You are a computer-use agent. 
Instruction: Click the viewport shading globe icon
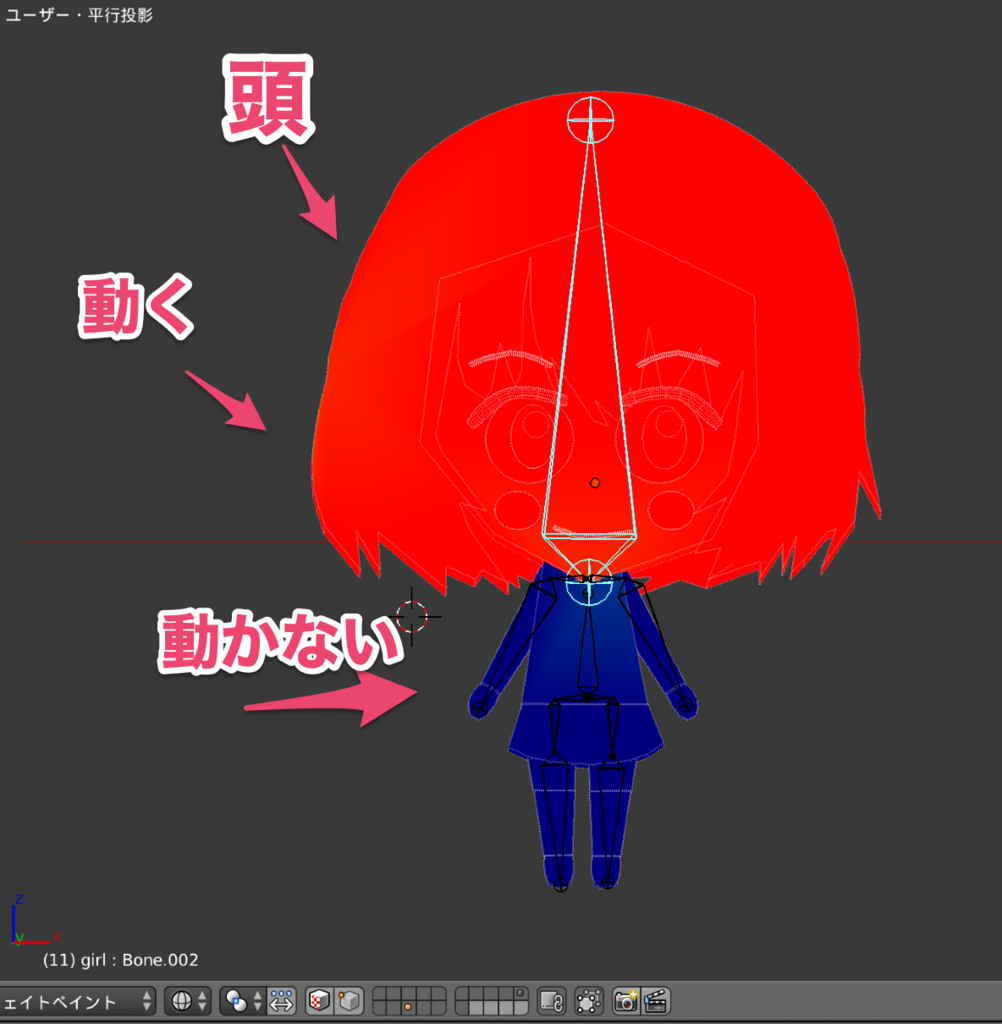point(180,1001)
